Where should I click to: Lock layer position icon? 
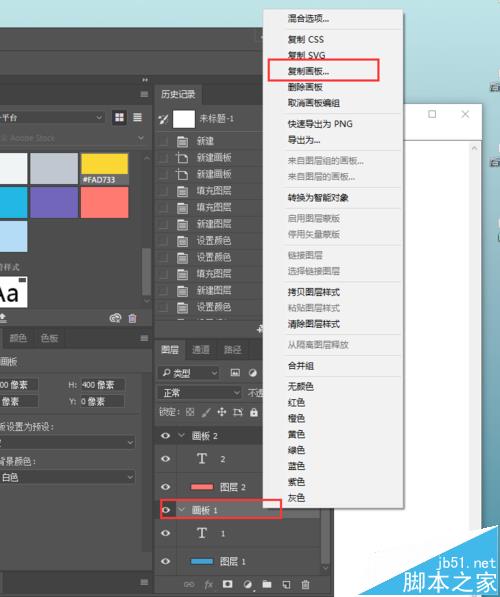[x=222, y=412]
